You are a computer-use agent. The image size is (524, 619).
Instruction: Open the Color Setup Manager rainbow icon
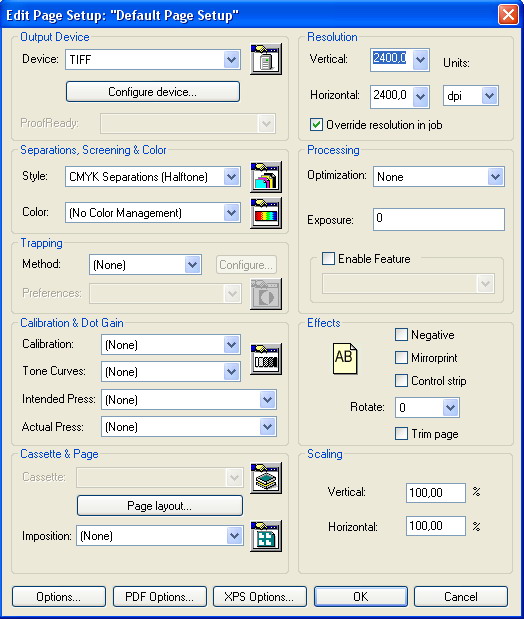coord(266,213)
